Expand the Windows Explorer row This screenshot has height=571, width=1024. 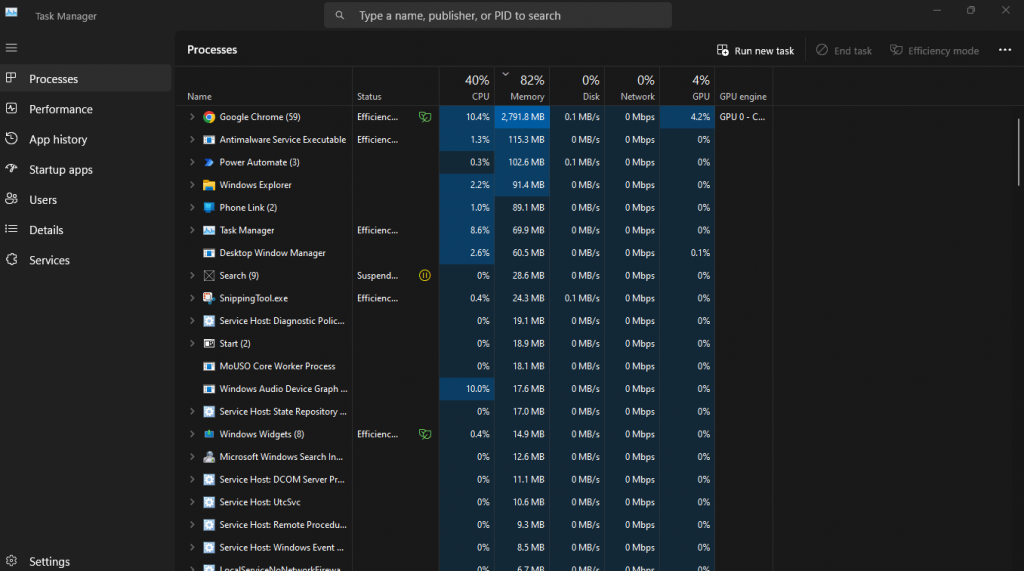point(192,185)
